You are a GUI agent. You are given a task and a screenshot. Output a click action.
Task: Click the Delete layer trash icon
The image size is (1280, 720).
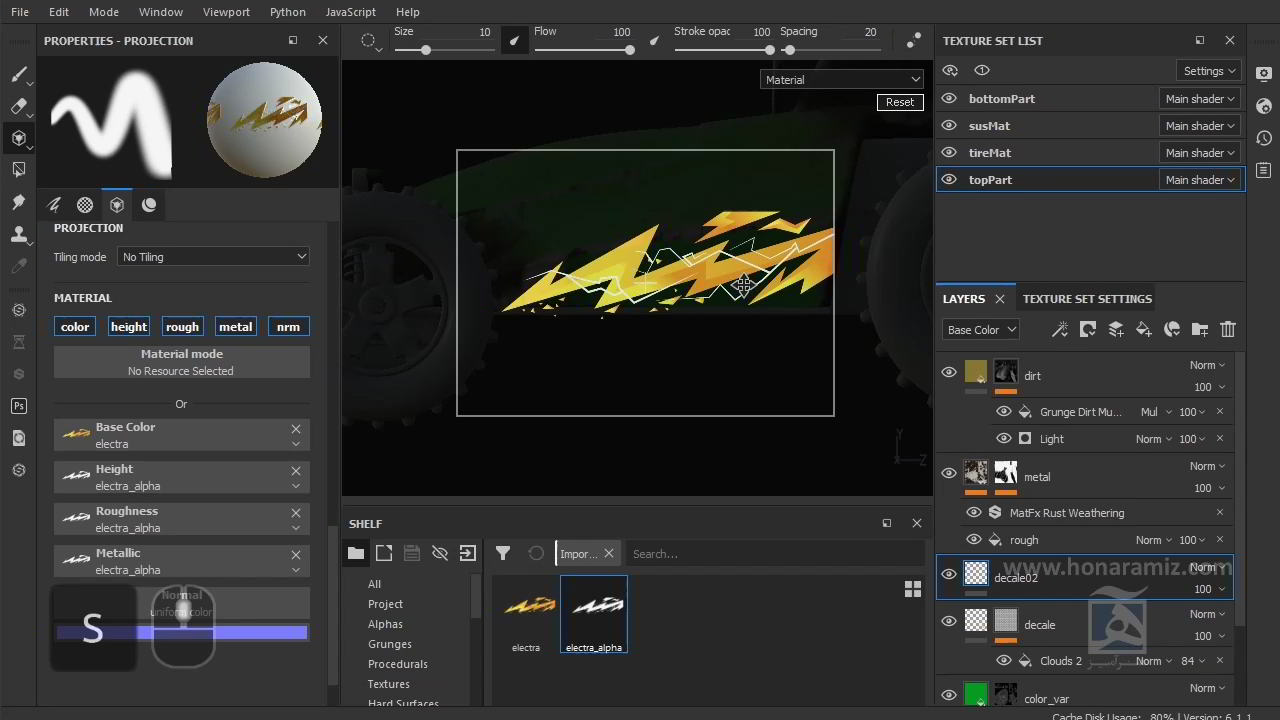click(x=1228, y=329)
